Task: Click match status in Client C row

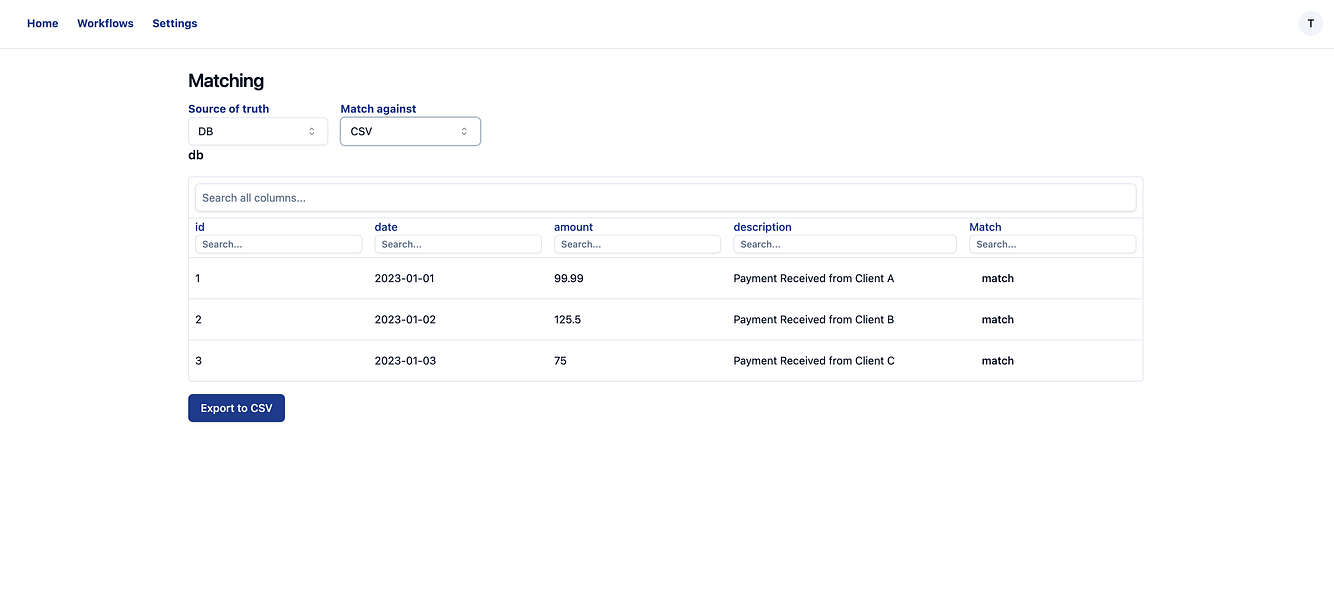Action: pos(998,361)
